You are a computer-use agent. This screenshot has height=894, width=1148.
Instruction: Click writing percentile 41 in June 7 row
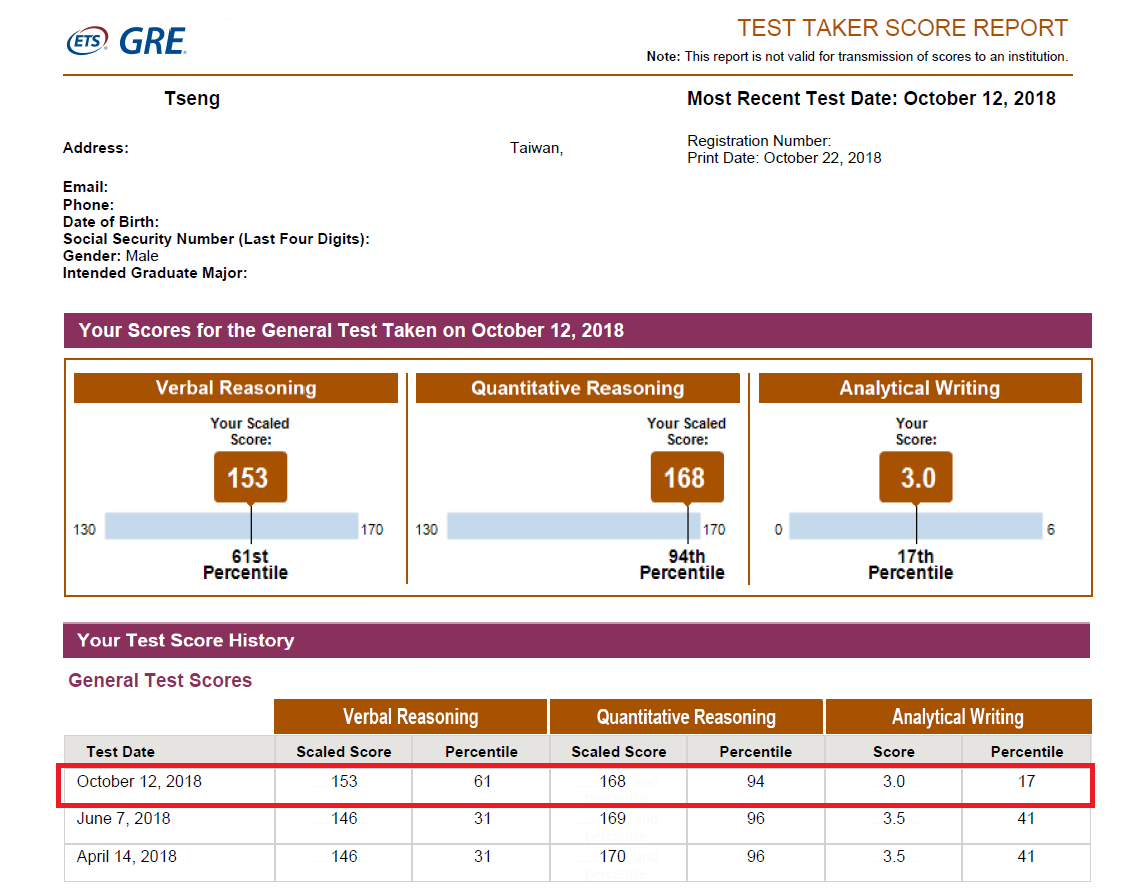coord(1026,819)
